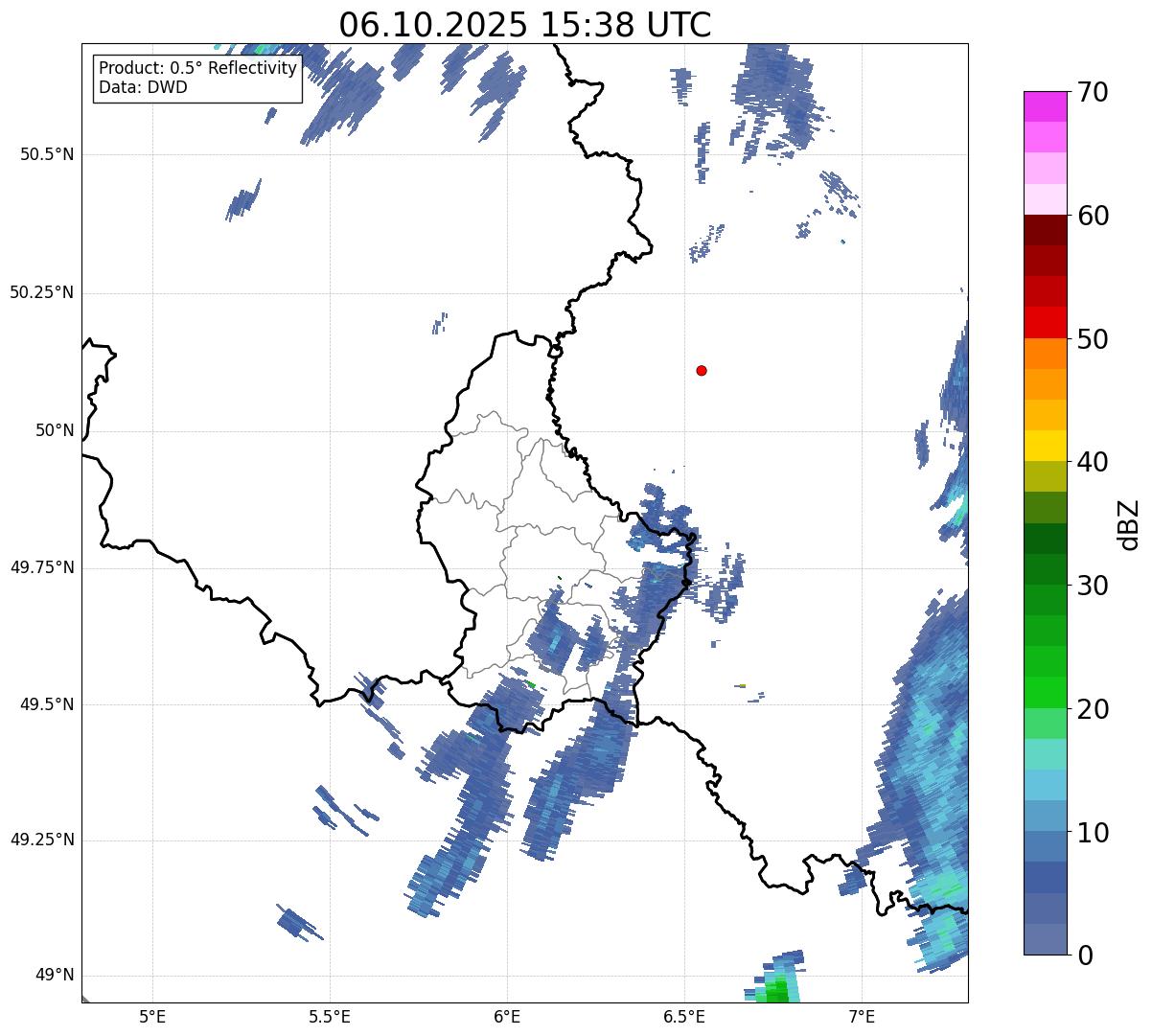Click the longitude label "5°E"

click(152, 1016)
